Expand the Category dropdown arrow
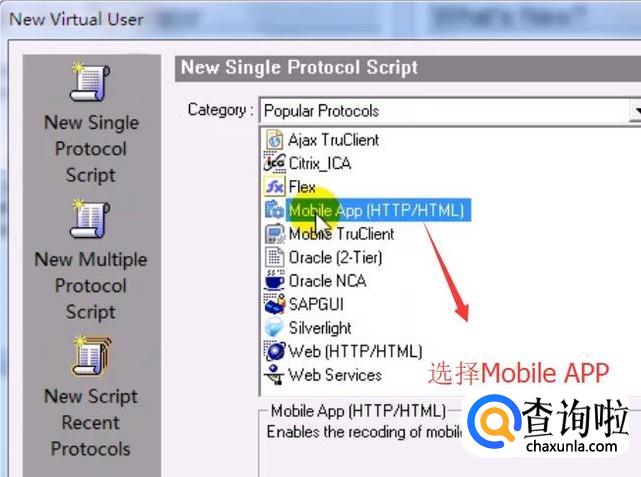This screenshot has width=641, height=477. click(x=636, y=110)
